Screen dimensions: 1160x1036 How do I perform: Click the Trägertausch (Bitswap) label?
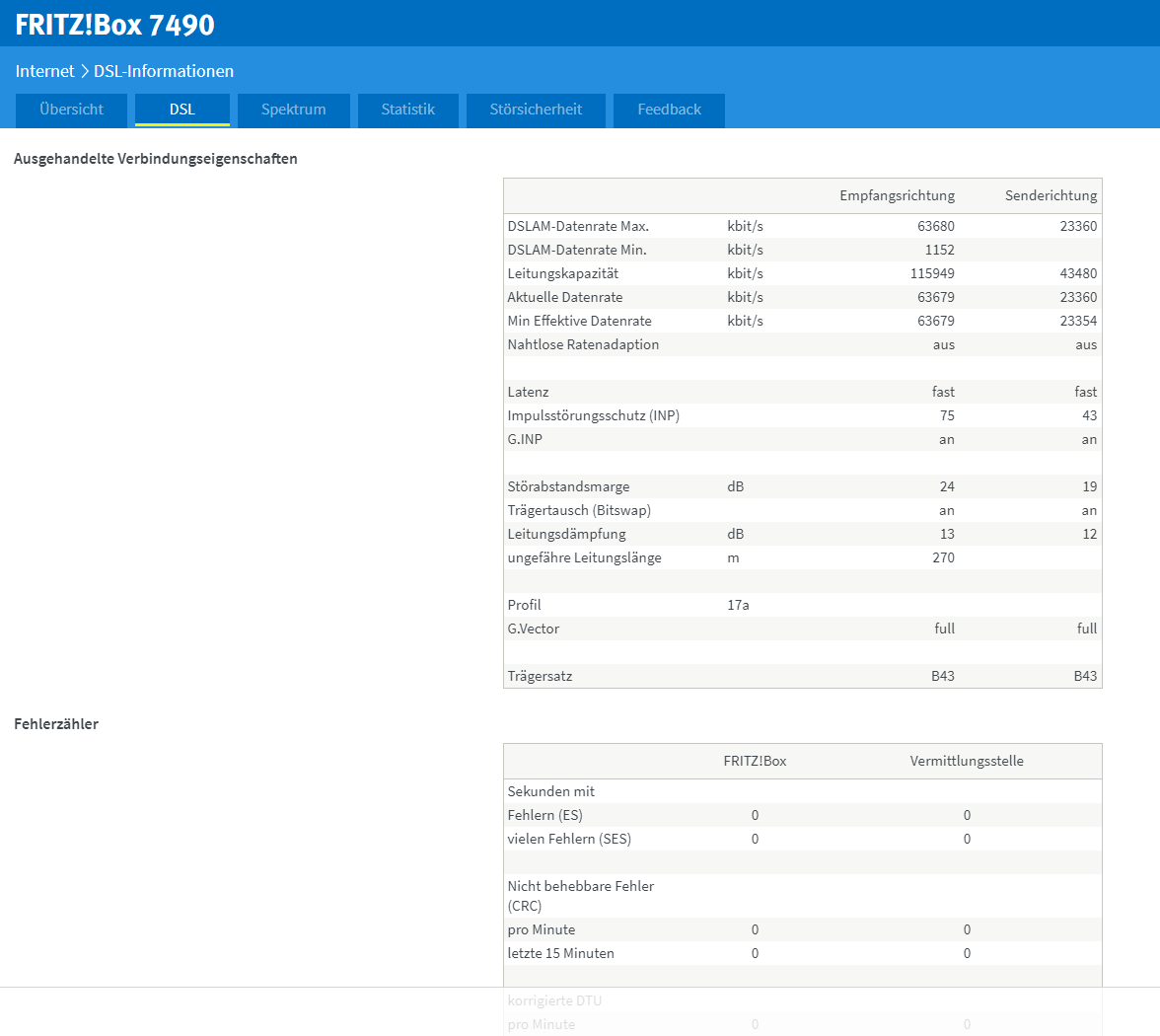[x=579, y=511]
